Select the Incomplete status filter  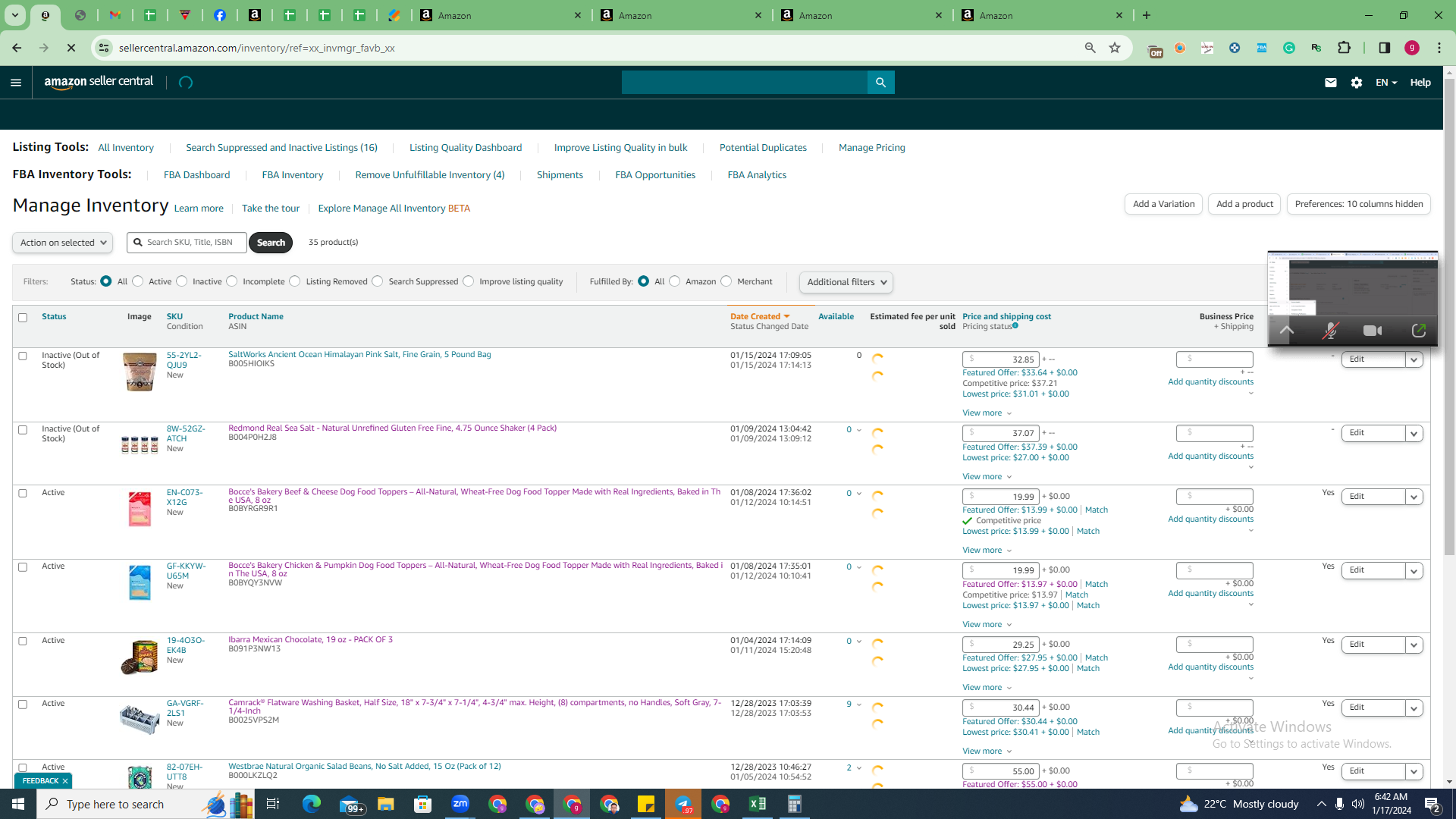click(232, 281)
